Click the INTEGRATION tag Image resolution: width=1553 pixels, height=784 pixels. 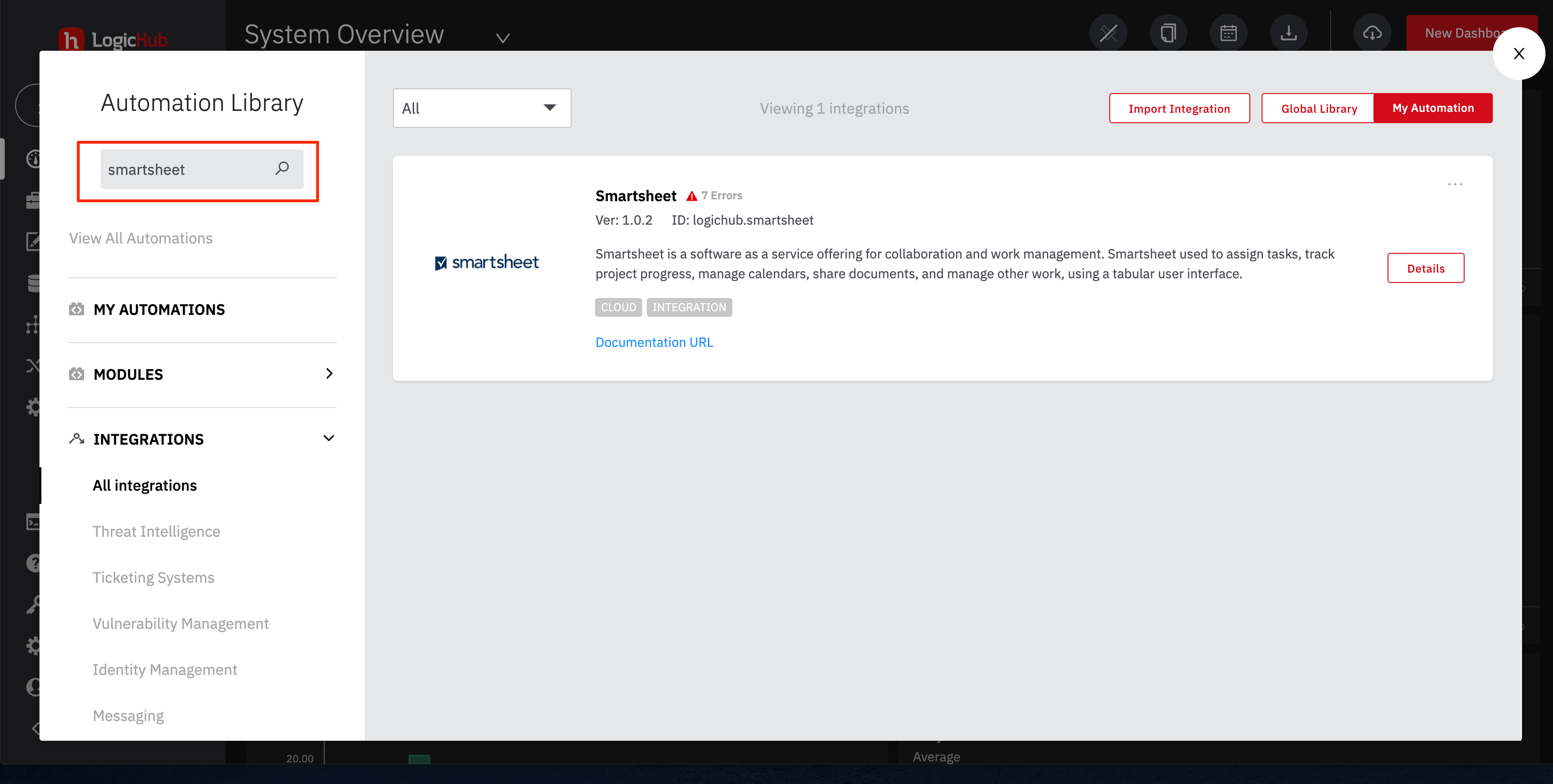pyautogui.click(x=689, y=307)
